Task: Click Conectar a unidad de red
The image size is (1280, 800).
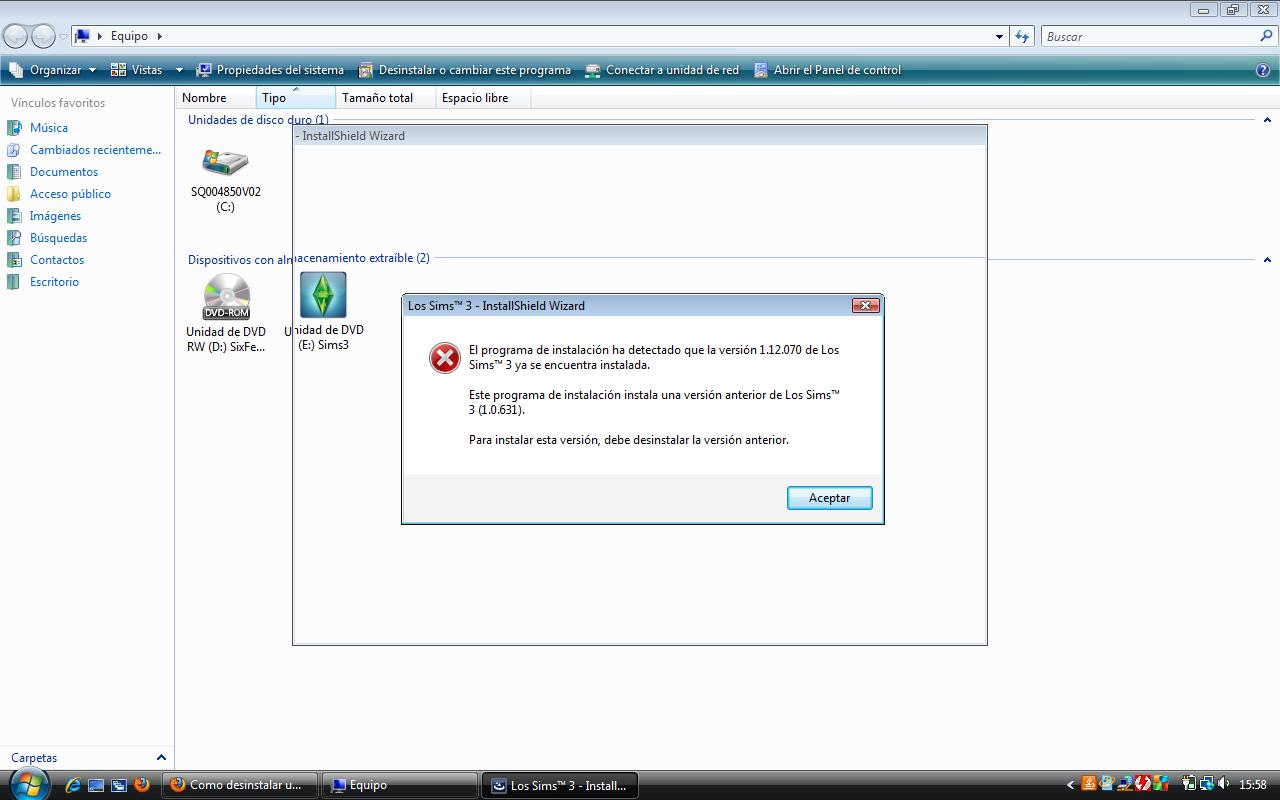Action: pos(662,70)
